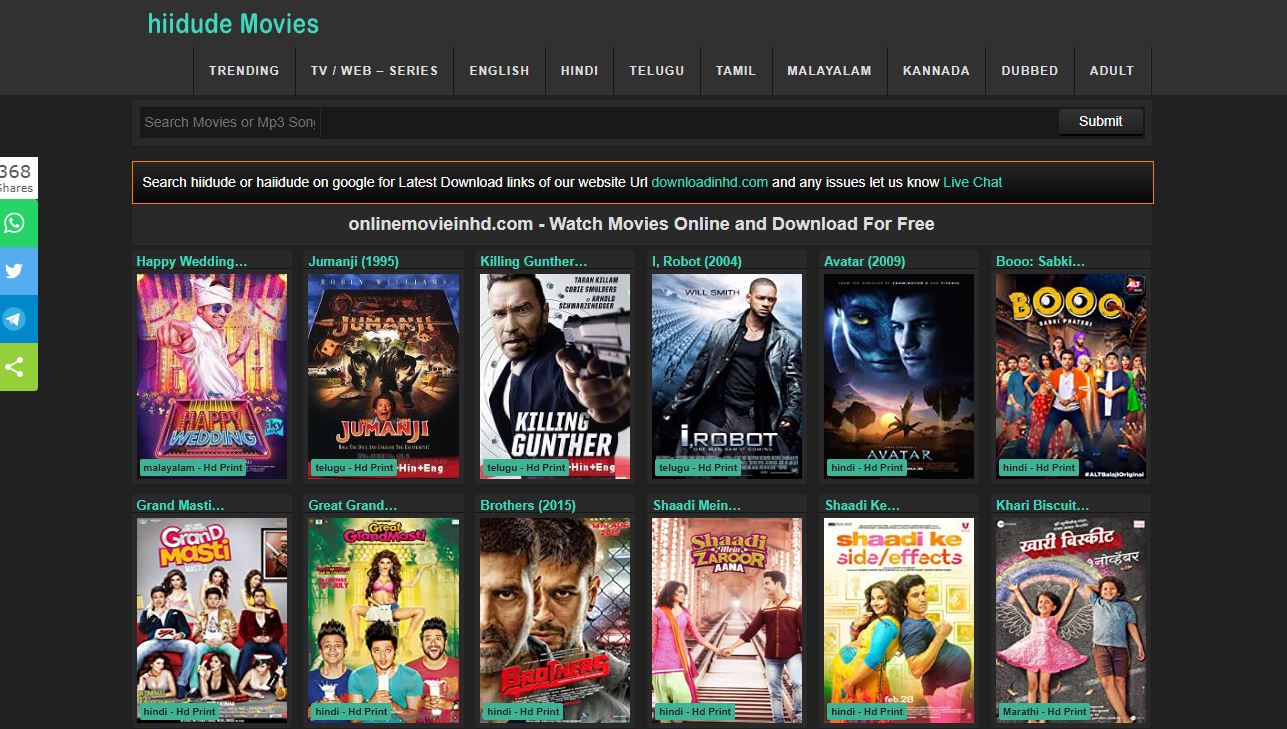Select the Avatar poster thumbnail

pos(899,376)
